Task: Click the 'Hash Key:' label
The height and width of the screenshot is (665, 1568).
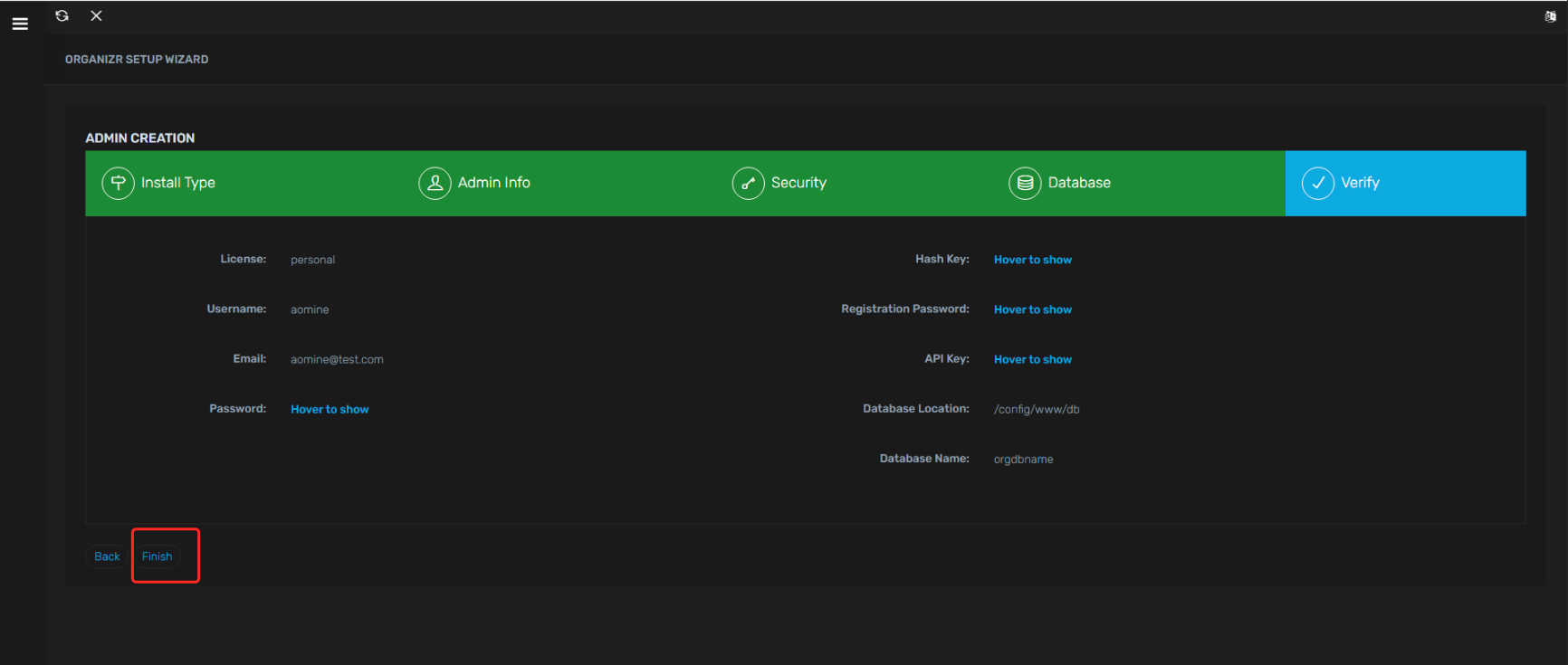Action: (942, 259)
